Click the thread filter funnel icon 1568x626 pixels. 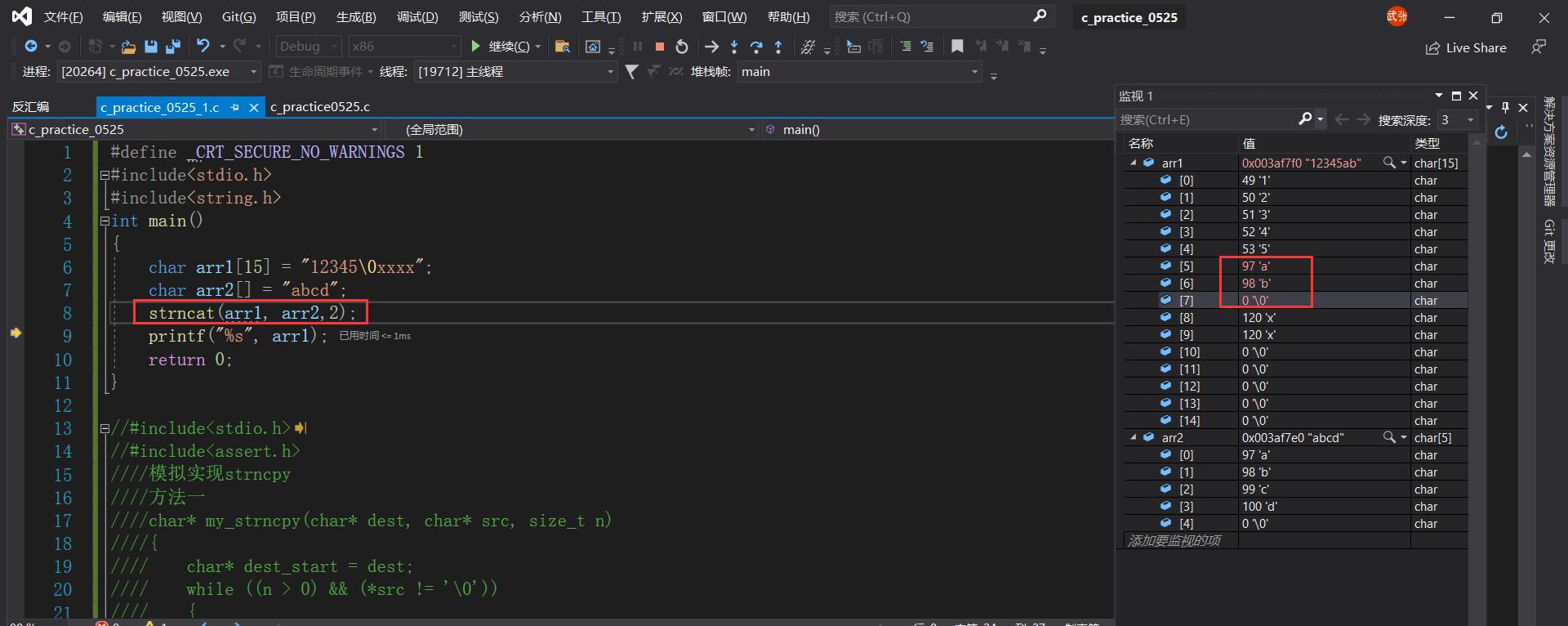click(x=631, y=72)
